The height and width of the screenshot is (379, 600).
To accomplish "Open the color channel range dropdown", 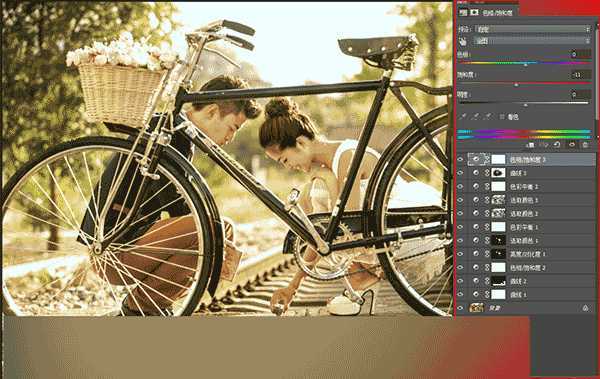I will click(x=533, y=41).
